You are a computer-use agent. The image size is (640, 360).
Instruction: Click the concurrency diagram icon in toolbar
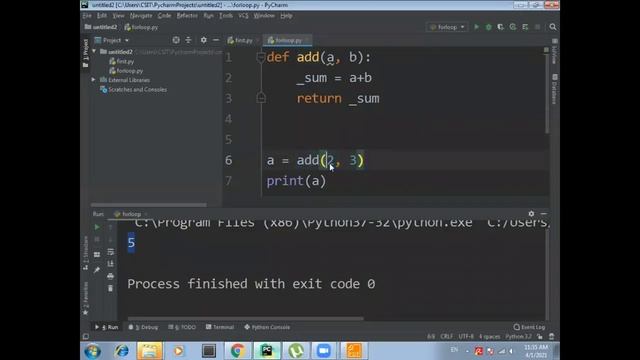coord(525,27)
